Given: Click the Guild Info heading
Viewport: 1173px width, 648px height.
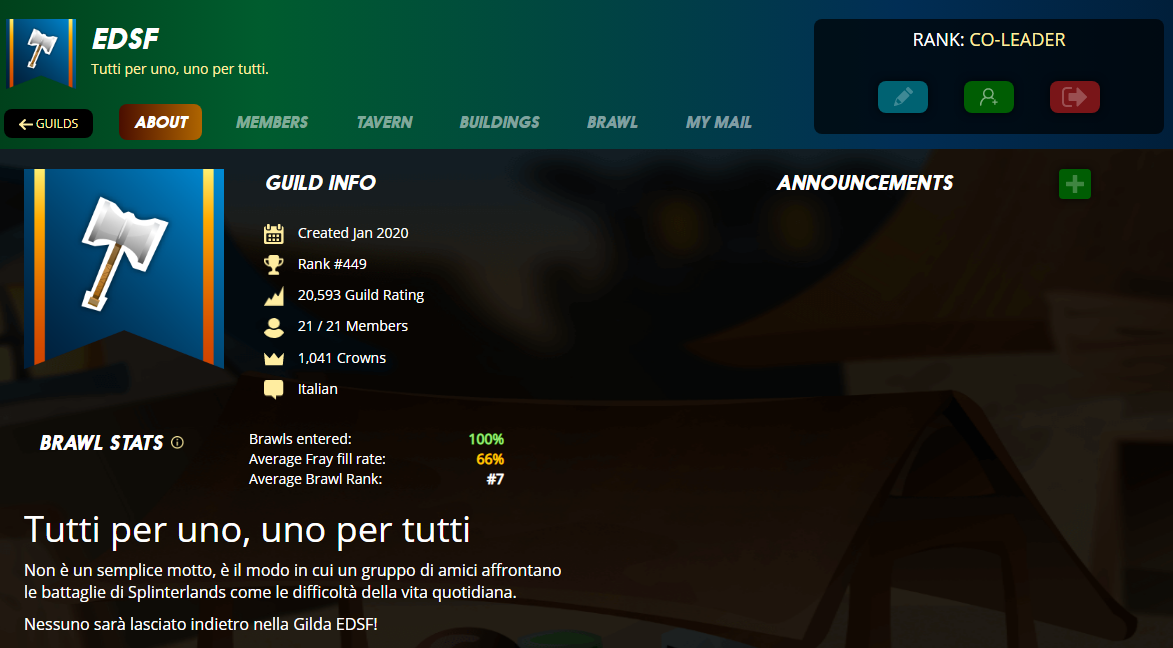Looking at the screenshot, I should point(321,183).
